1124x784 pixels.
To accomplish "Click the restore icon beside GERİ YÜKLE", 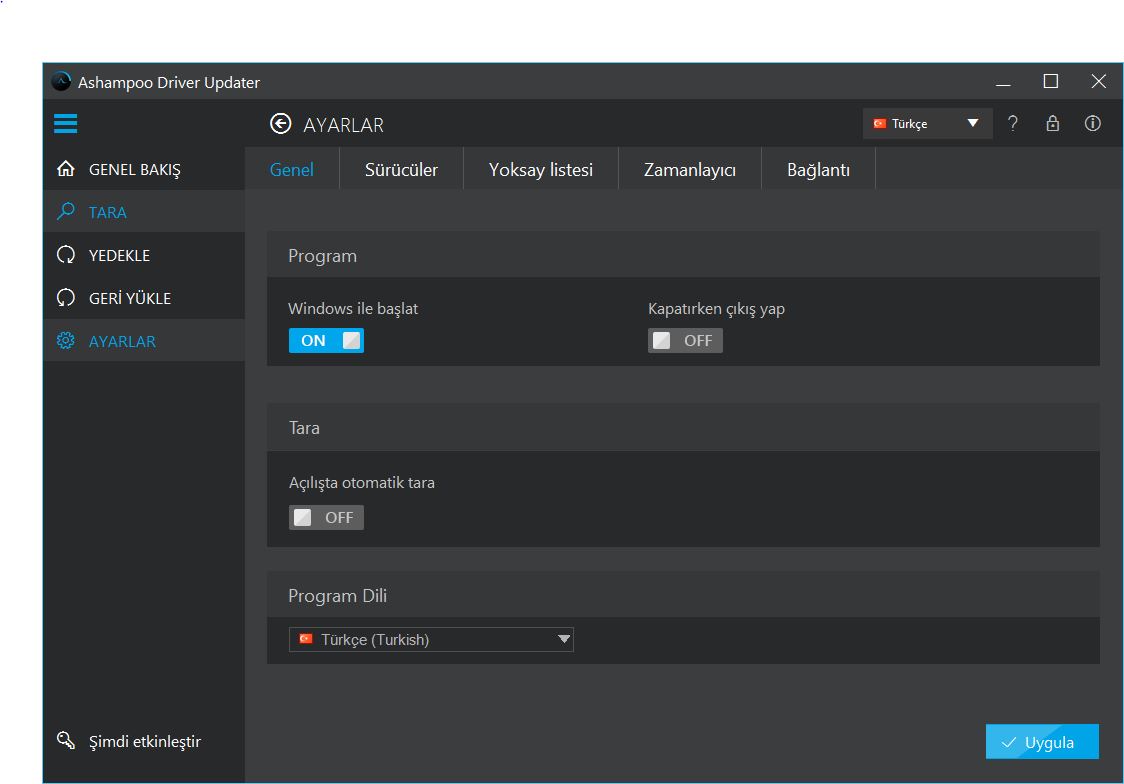I will click(66, 297).
